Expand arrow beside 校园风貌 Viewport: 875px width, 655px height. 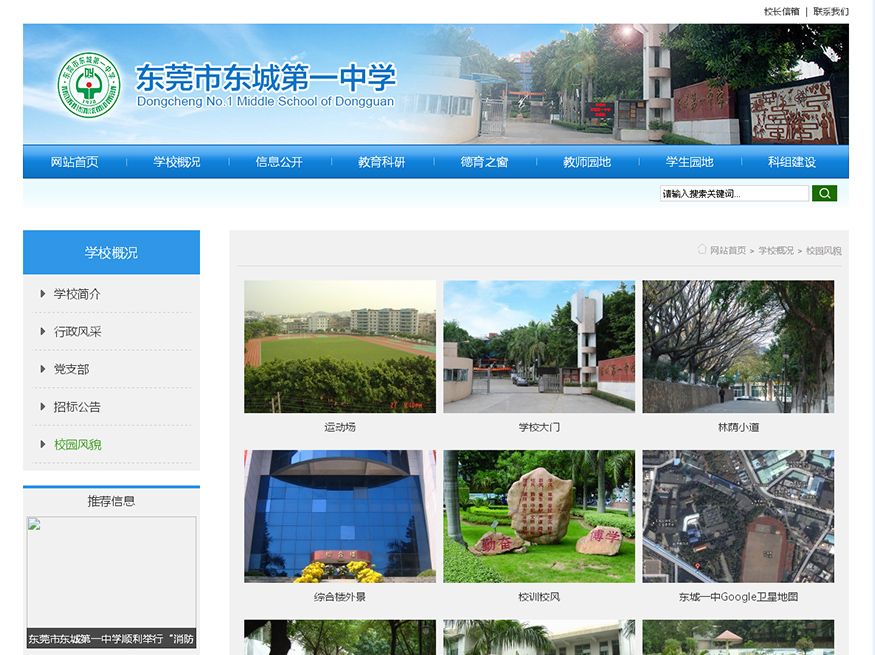[x=42, y=444]
